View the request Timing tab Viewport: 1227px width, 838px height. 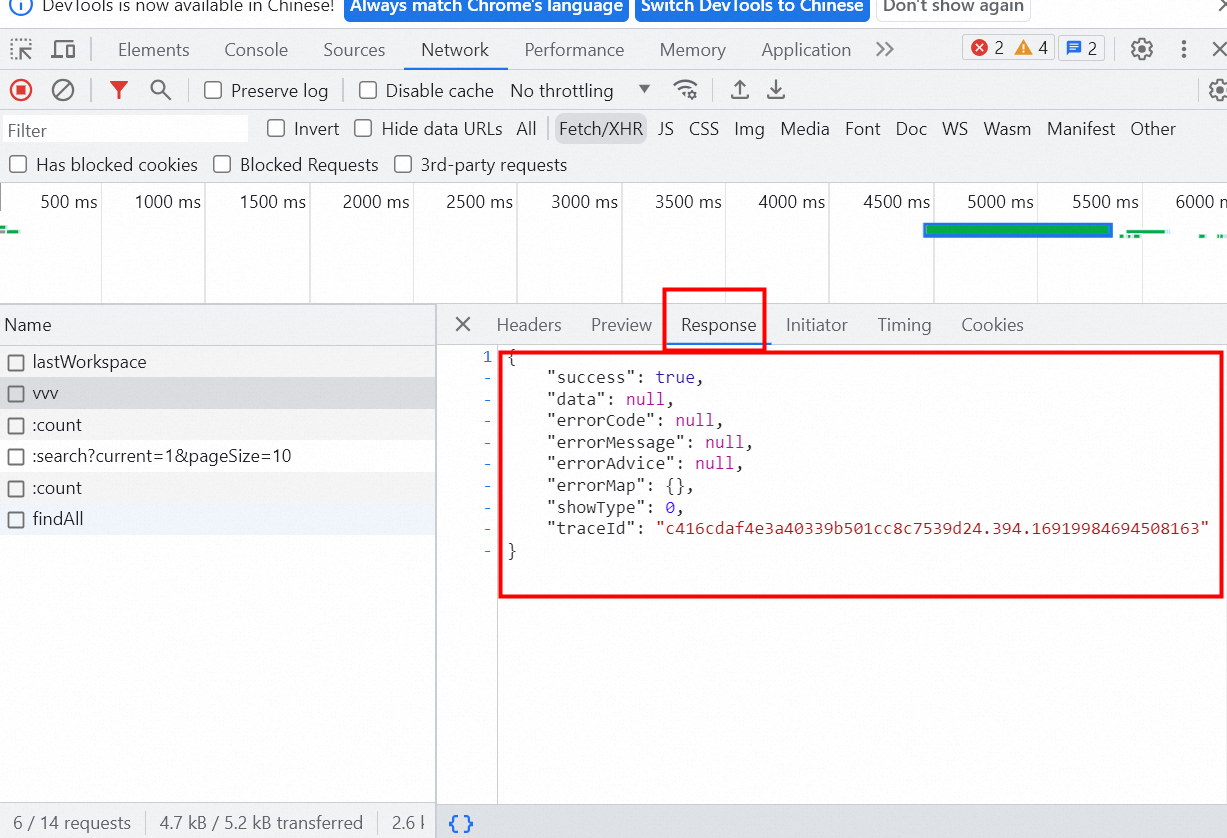tap(904, 324)
